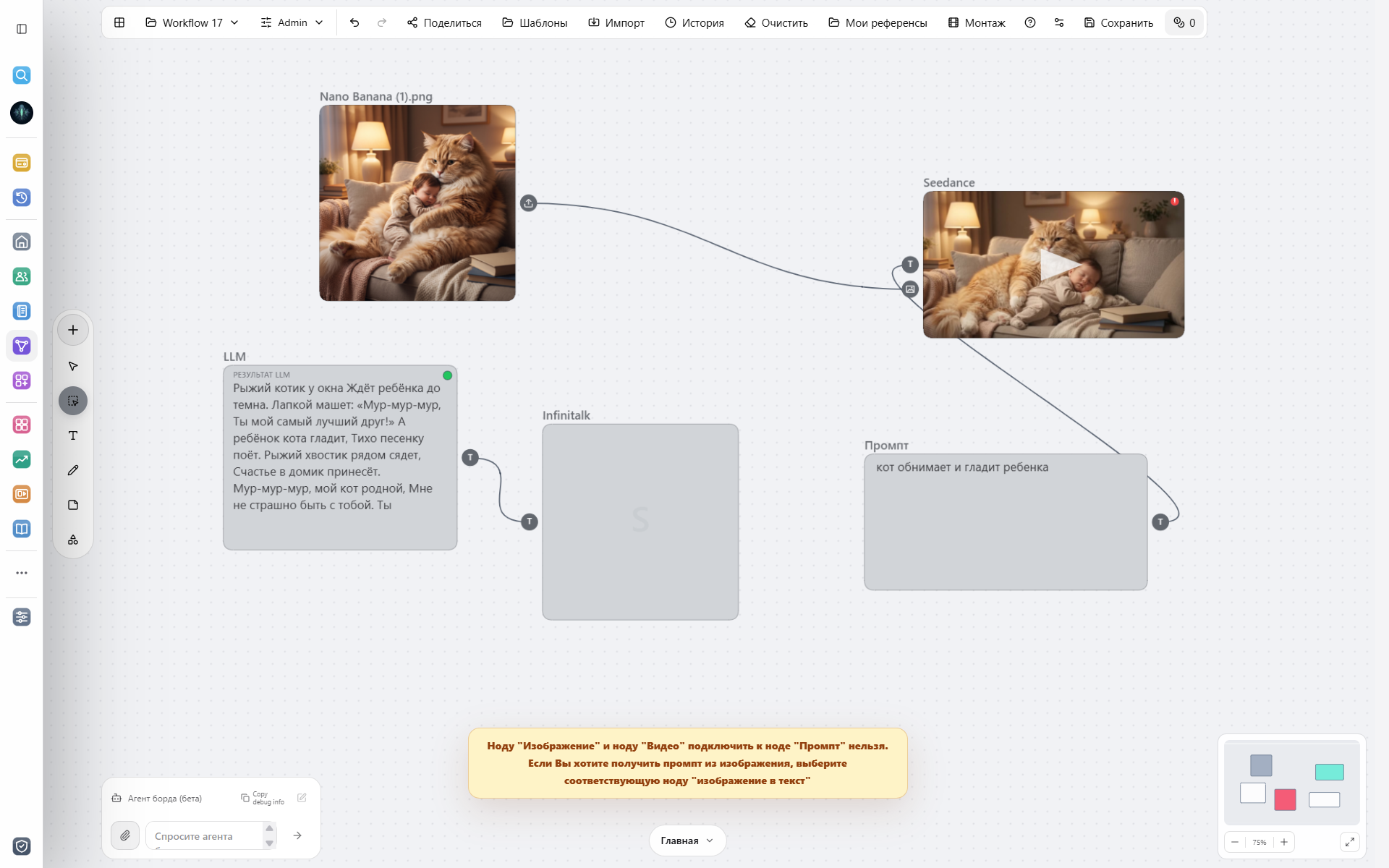
Task: Click Поделиться in the toolbar
Action: pyautogui.click(x=444, y=22)
